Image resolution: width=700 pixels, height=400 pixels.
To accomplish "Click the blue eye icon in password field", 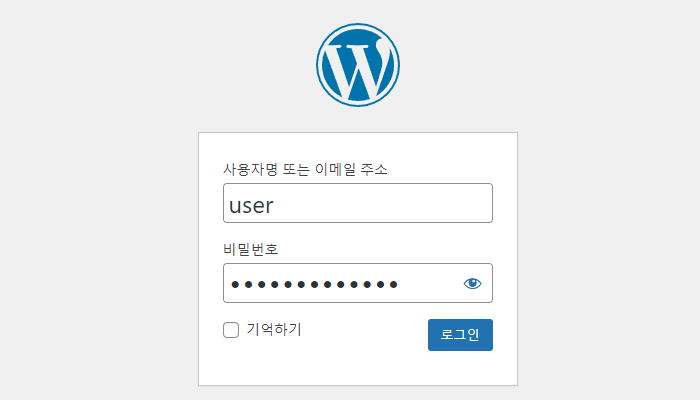I will tap(472, 283).
